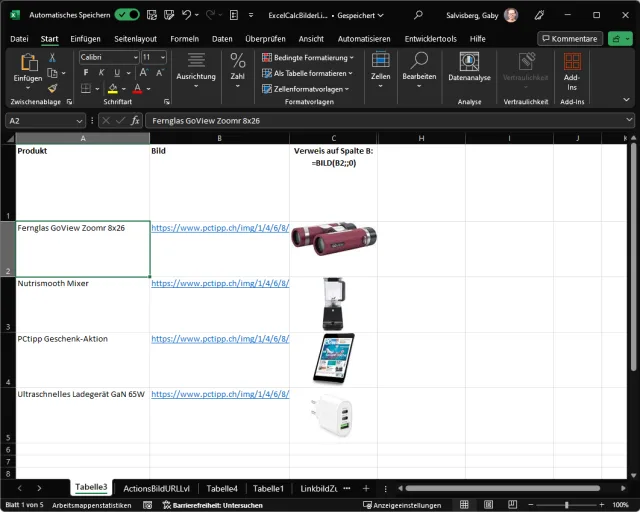640x512 pixels.
Task: Expand the Zellenformatvorlagen dropdown
Action: (x=307, y=89)
